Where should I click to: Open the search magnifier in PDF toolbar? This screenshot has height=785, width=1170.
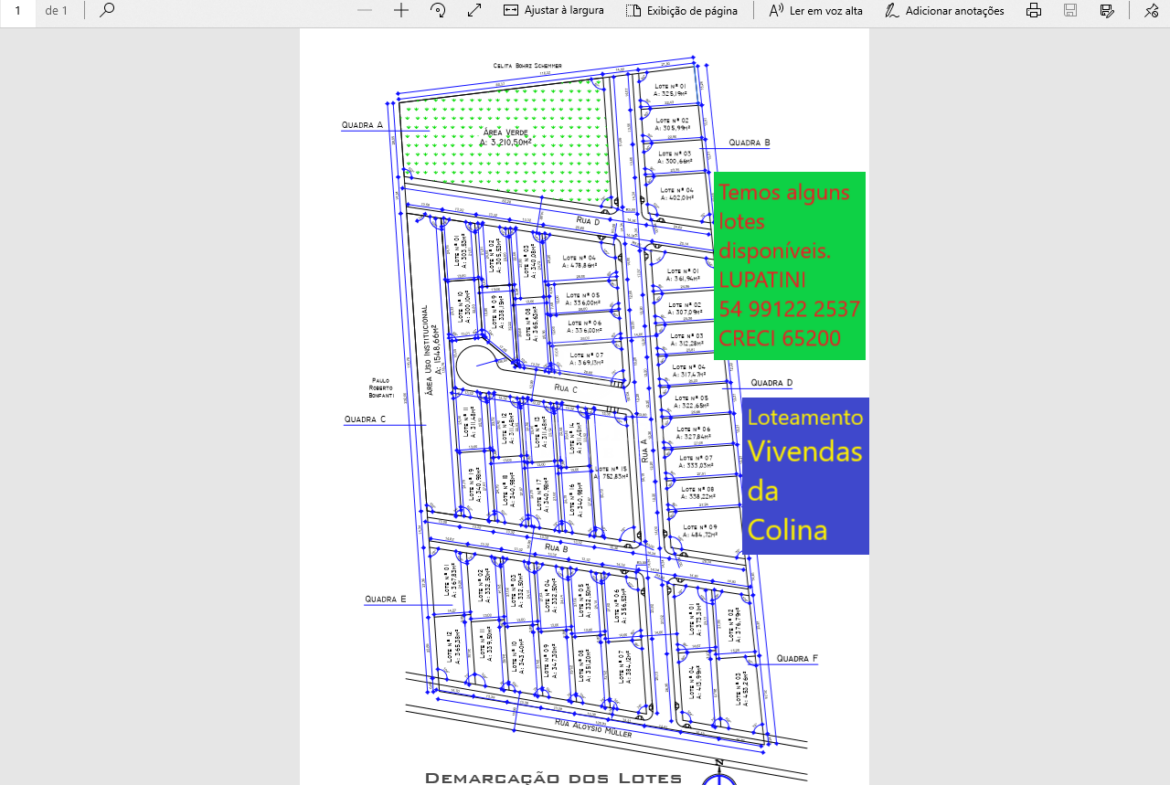tap(107, 11)
